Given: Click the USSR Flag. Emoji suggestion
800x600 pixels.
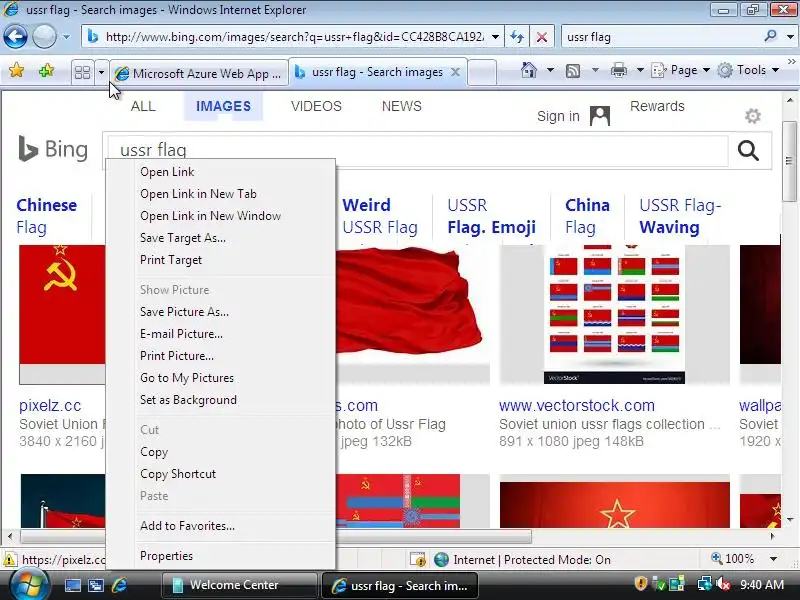Looking at the screenshot, I should tap(491, 216).
